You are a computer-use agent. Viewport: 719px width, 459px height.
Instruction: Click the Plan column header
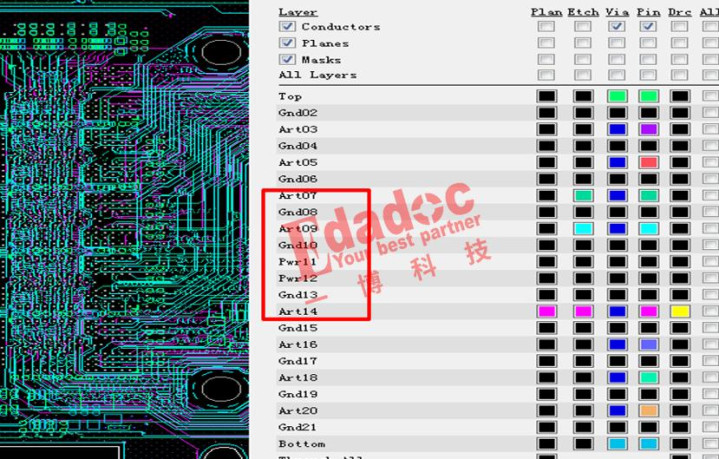547,12
